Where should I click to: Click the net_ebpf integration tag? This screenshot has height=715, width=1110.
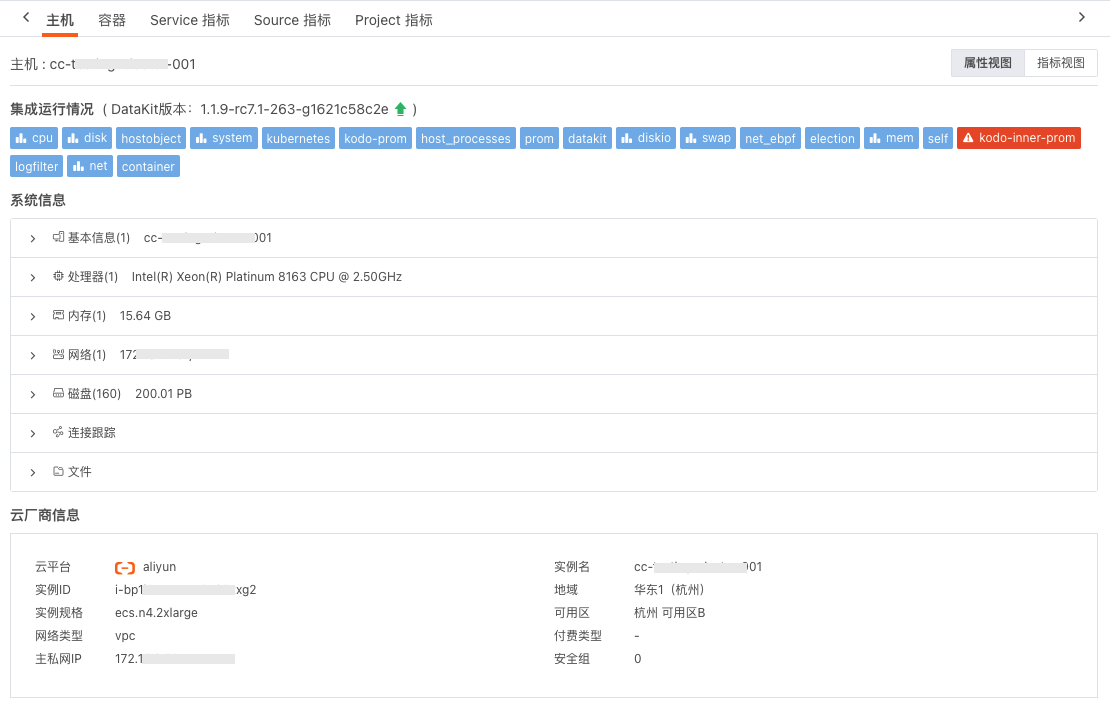click(x=770, y=138)
